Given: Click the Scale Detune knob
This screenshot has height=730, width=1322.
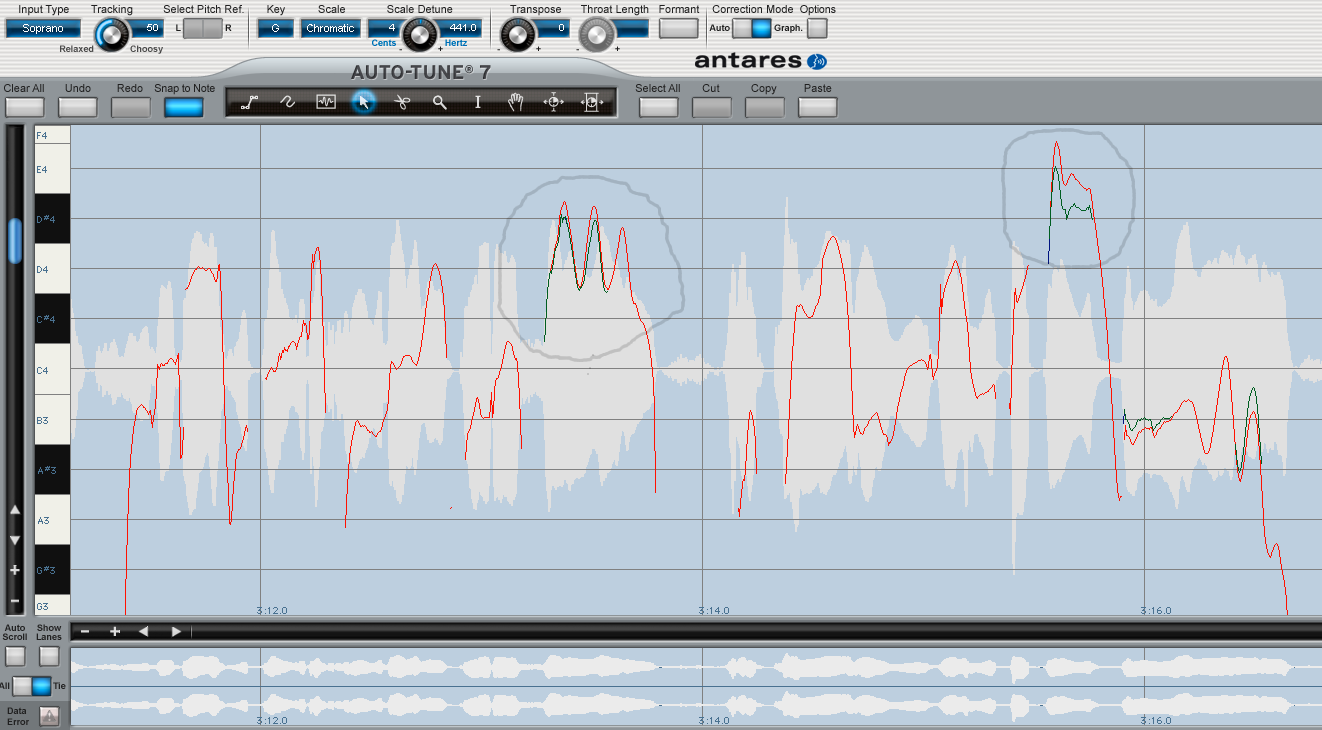Looking at the screenshot, I should point(420,35).
